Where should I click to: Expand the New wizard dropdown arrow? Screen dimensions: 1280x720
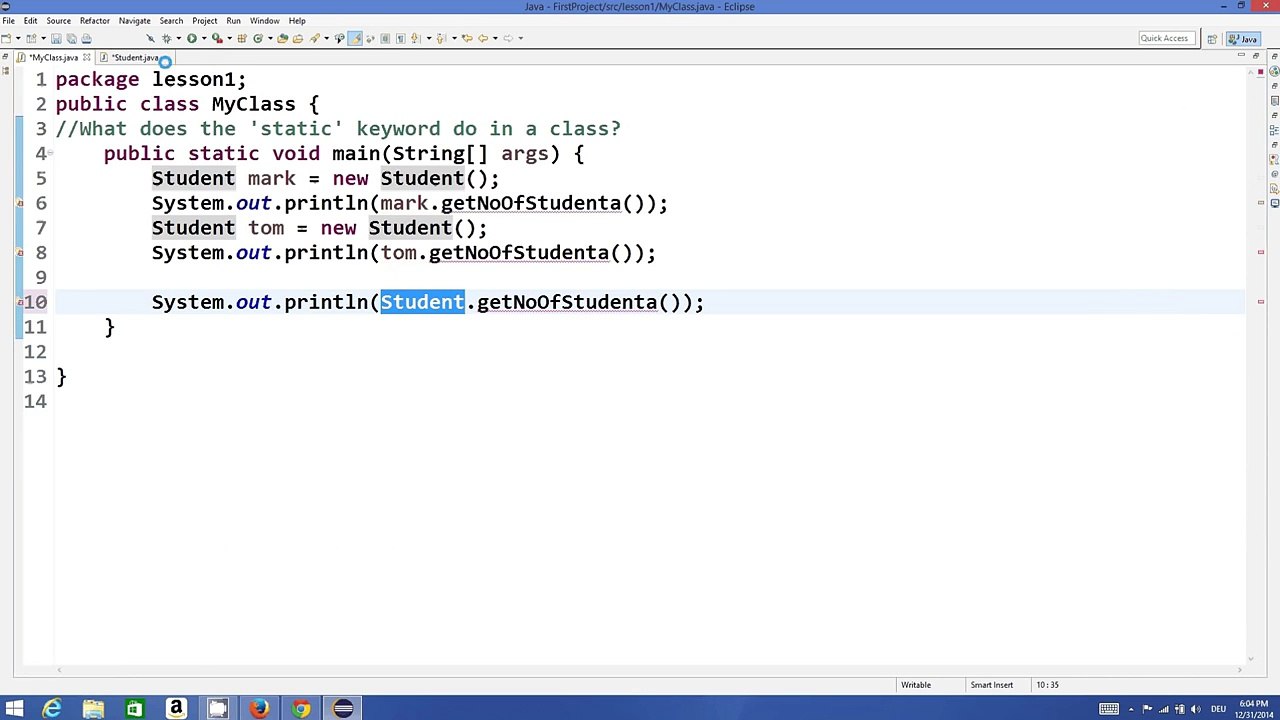(x=18, y=38)
